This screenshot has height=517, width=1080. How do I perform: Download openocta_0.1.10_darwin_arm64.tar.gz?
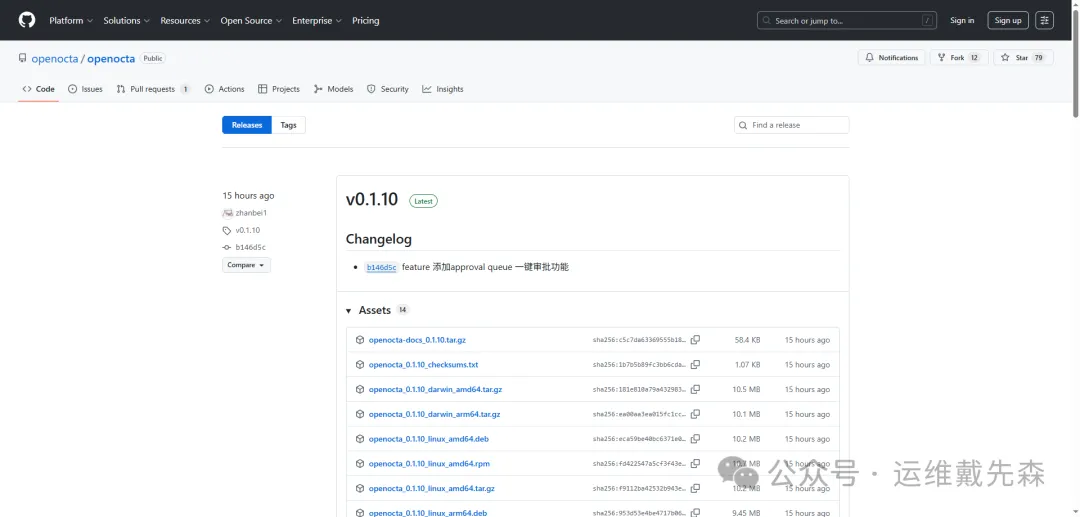click(x=435, y=414)
